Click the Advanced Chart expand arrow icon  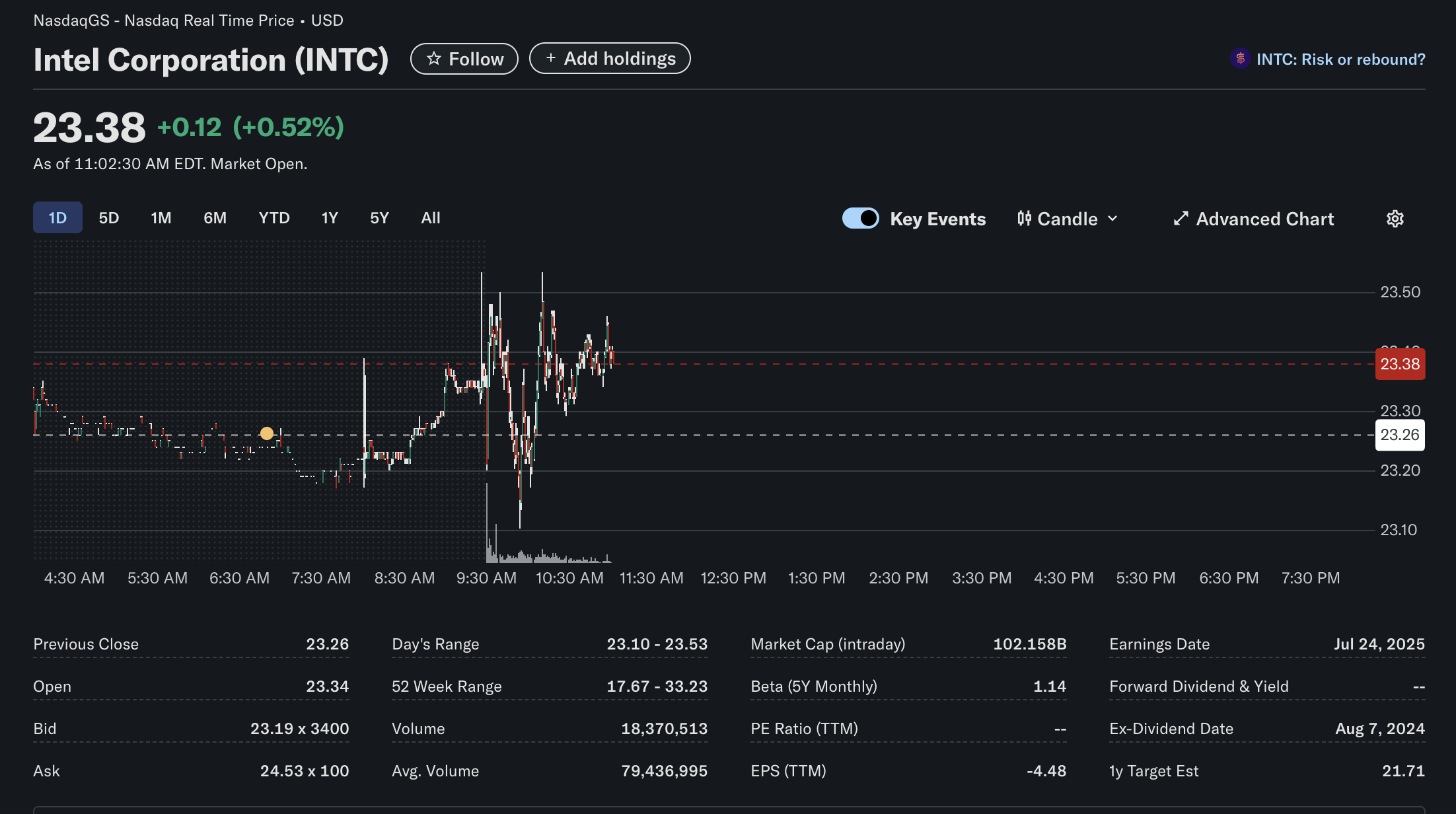(1181, 219)
